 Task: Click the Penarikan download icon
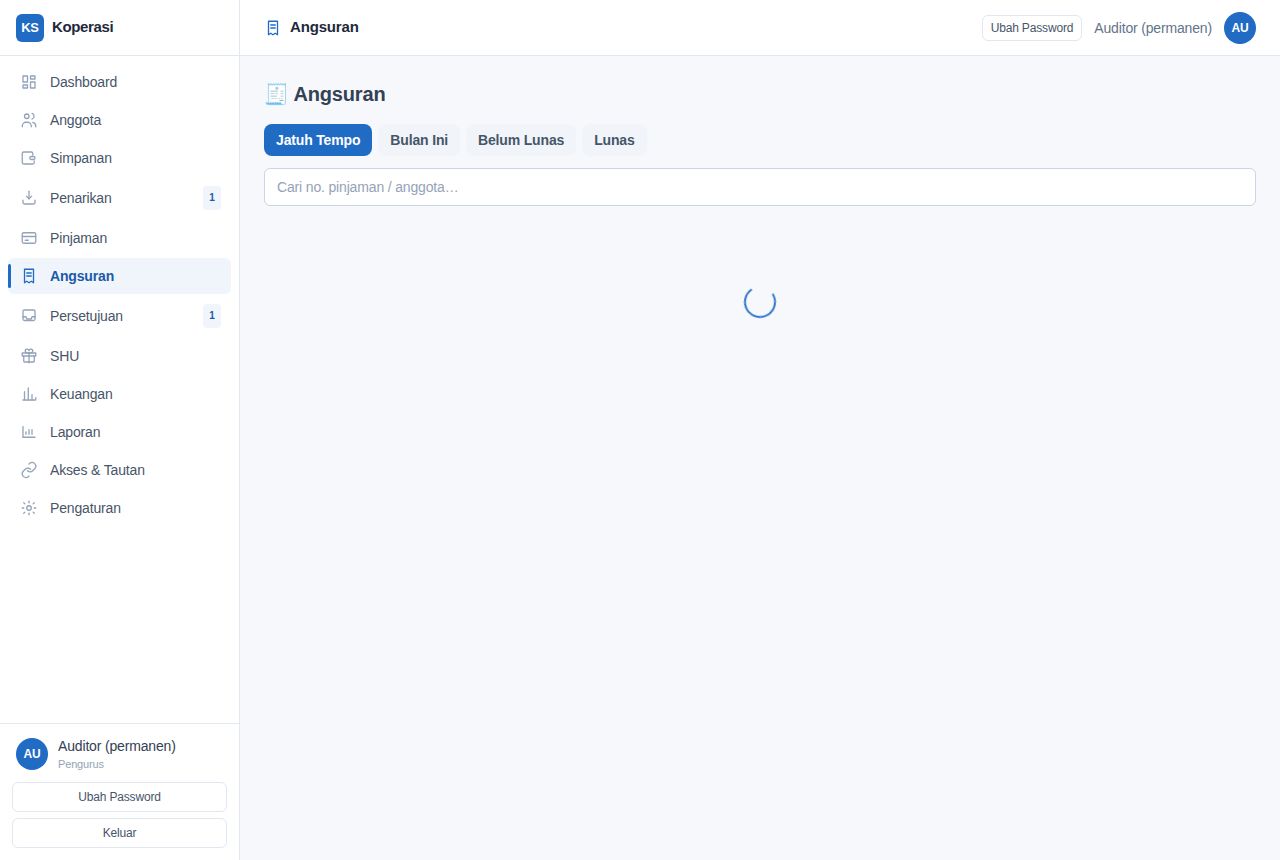(29, 198)
